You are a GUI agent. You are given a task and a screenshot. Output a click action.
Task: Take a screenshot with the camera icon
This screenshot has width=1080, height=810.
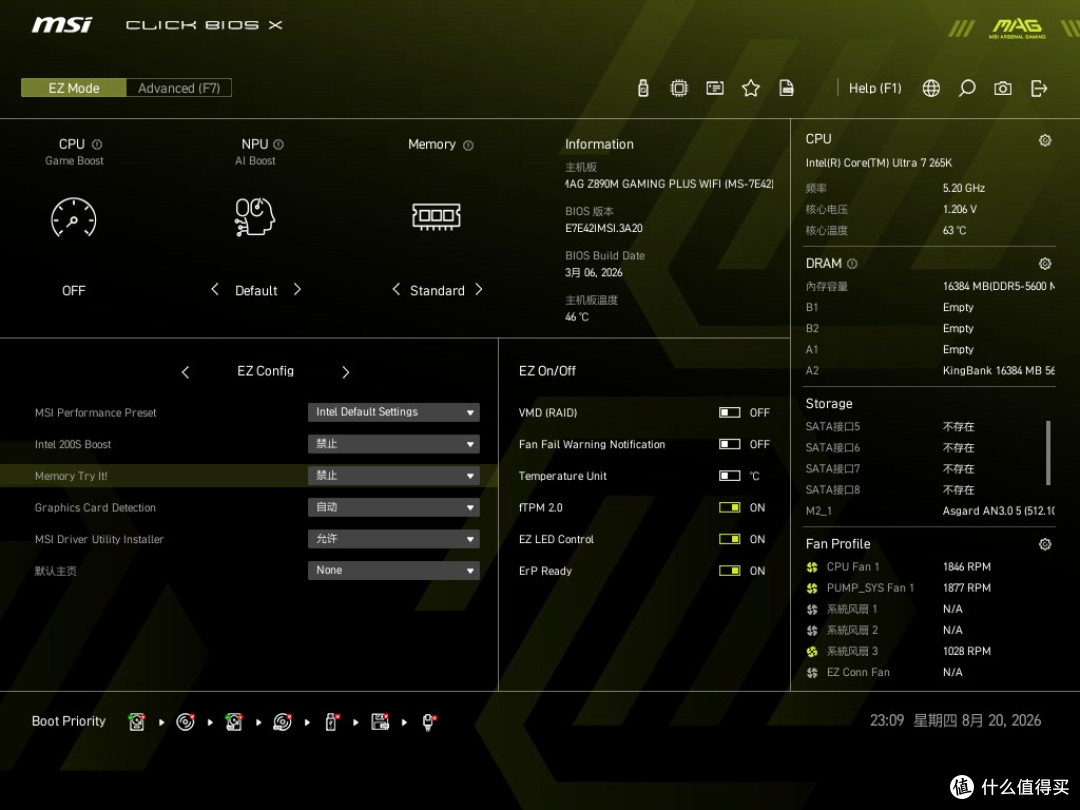(x=1003, y=88)
